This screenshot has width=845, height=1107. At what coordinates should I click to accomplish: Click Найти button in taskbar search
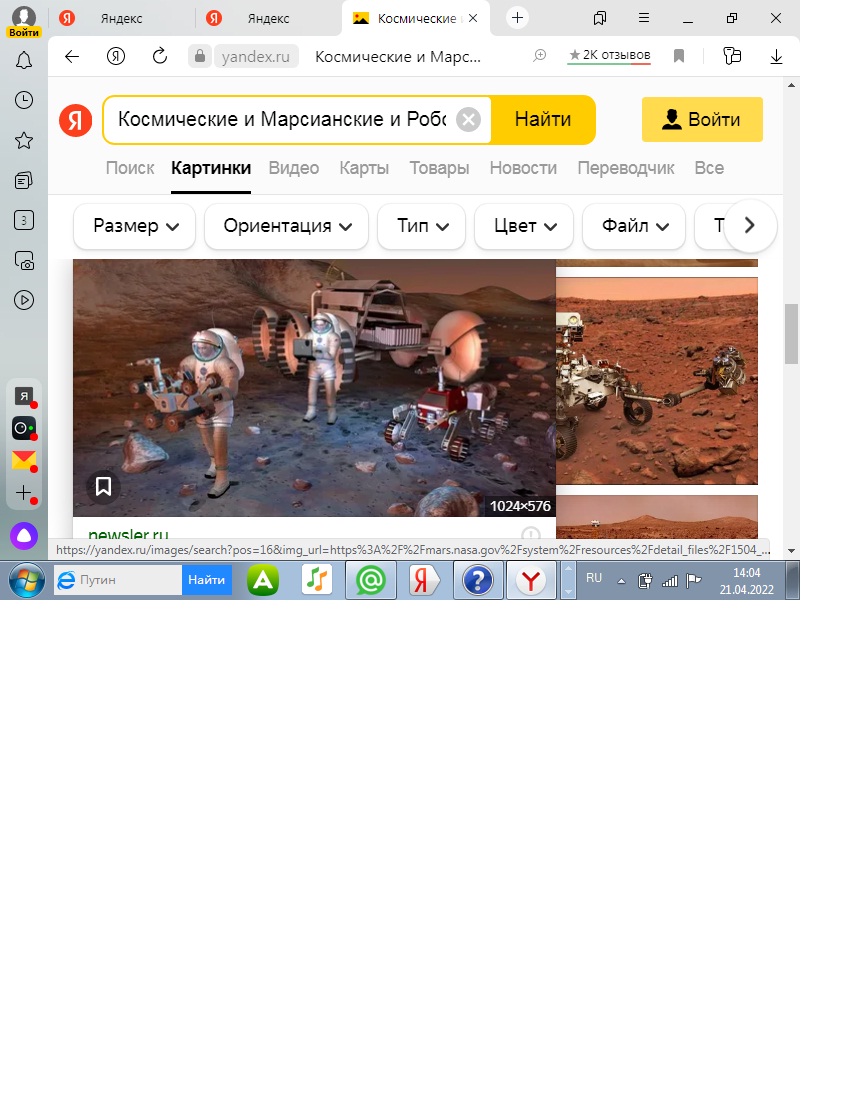coord(206,580)
